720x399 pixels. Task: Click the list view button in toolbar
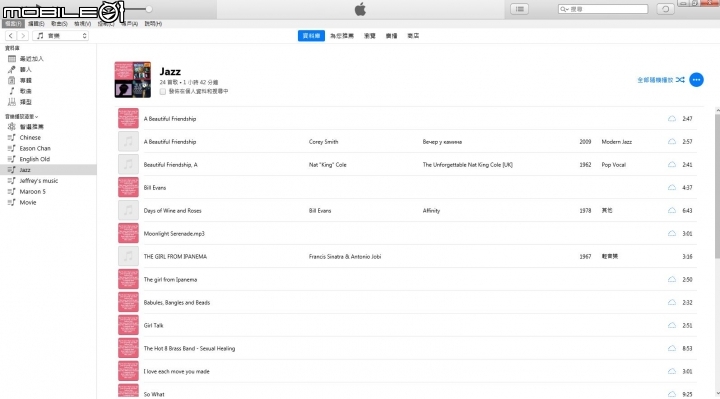pos(519,9)
